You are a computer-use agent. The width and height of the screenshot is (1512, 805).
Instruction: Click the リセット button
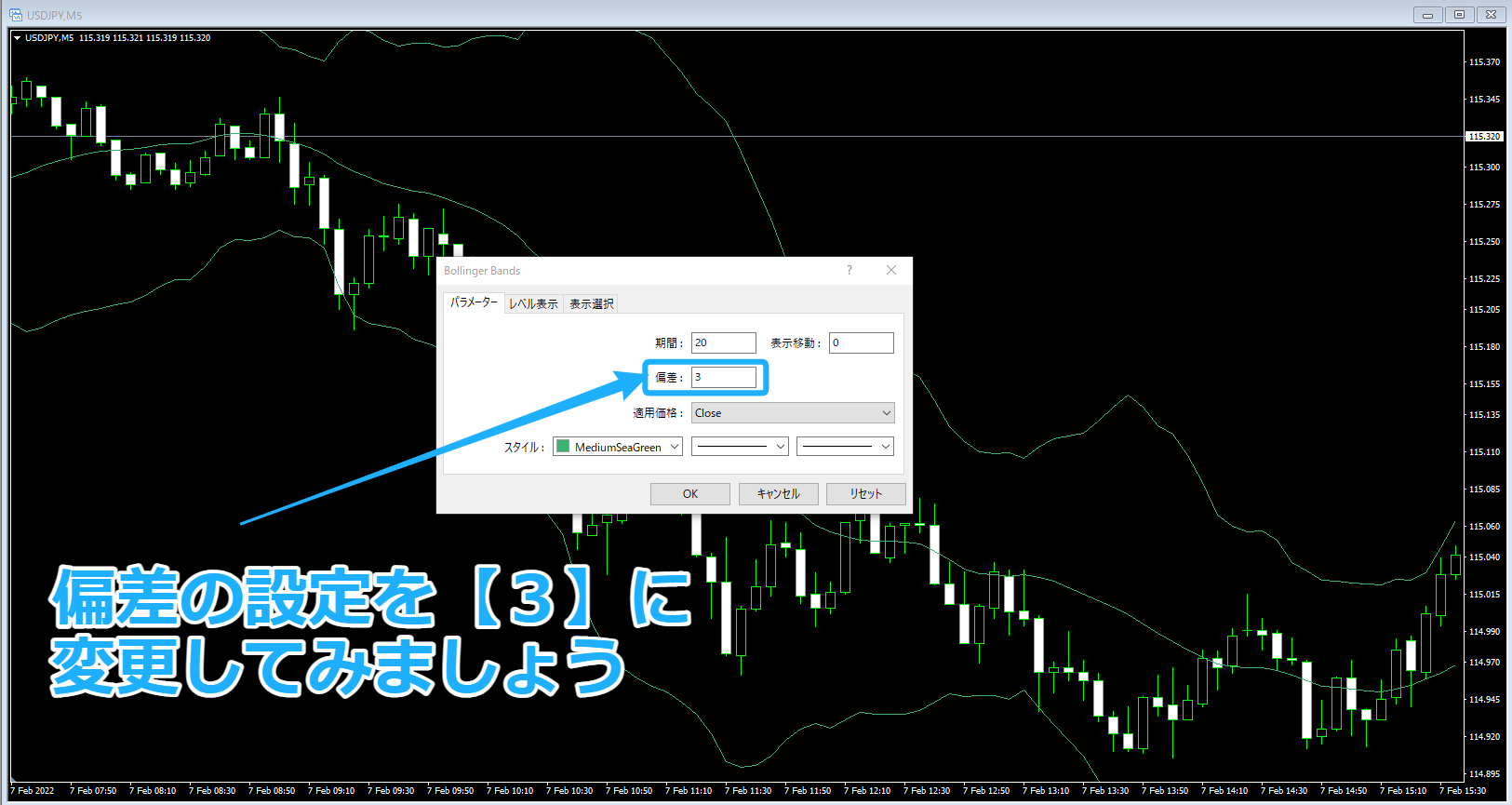pyautogui.click(x=865, y=493)
